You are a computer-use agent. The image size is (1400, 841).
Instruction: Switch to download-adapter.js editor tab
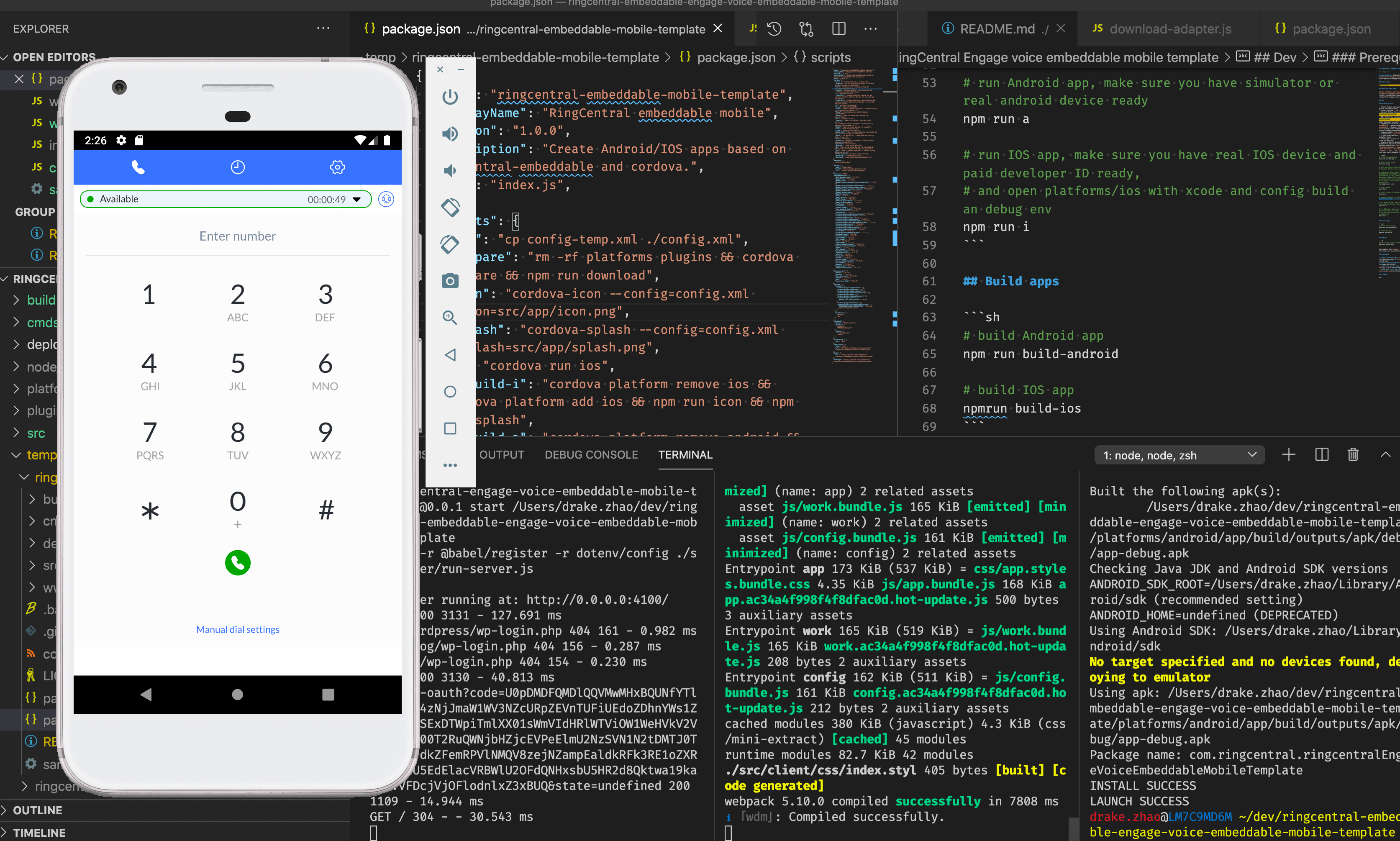tap(1169, 29)
